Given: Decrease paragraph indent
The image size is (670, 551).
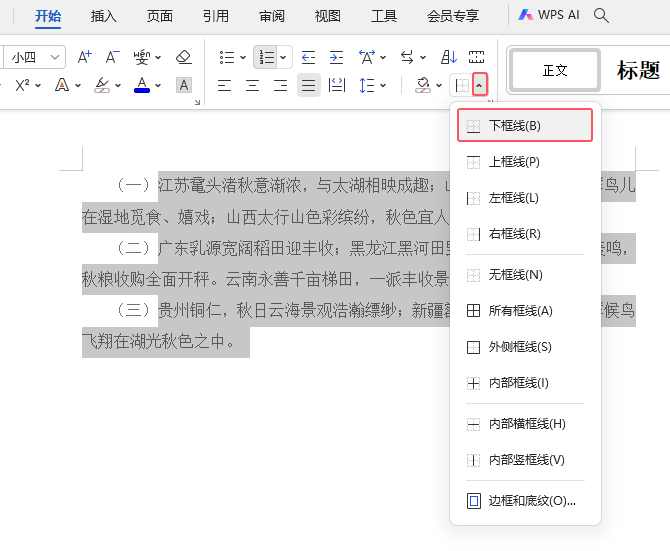Looking at the screenshot, I should pyautogui.click(x=308, y=57).
